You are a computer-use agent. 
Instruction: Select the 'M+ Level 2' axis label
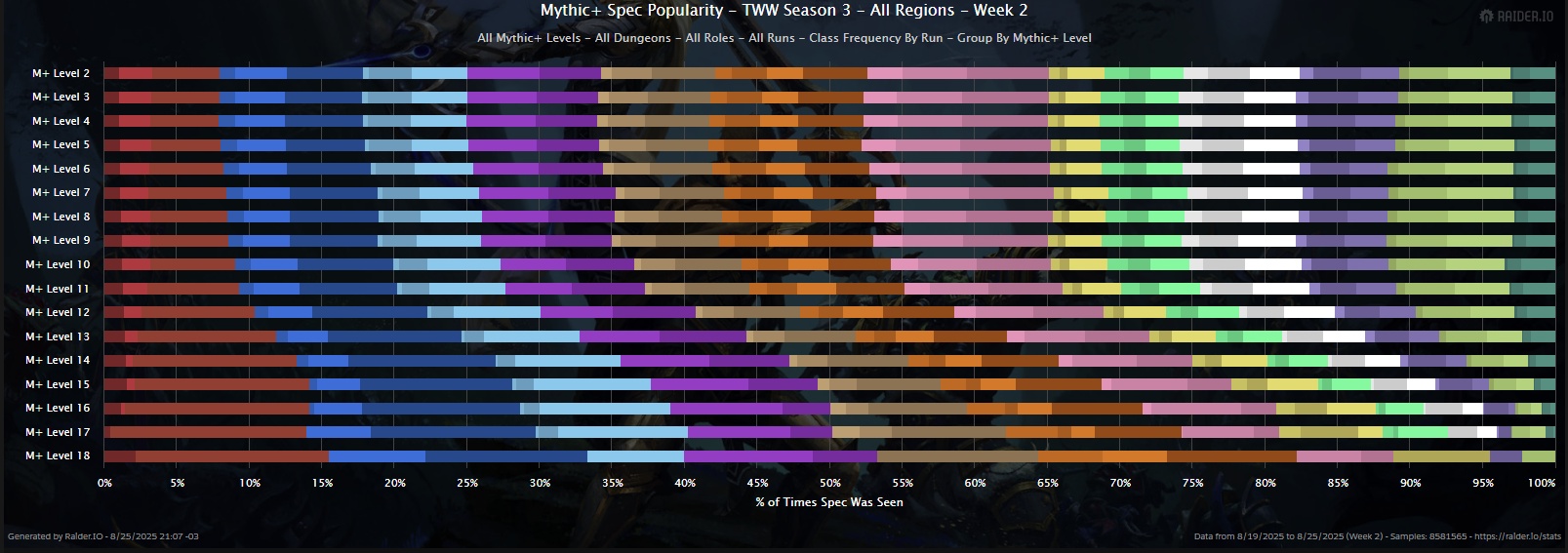click(x=60, y=73)
